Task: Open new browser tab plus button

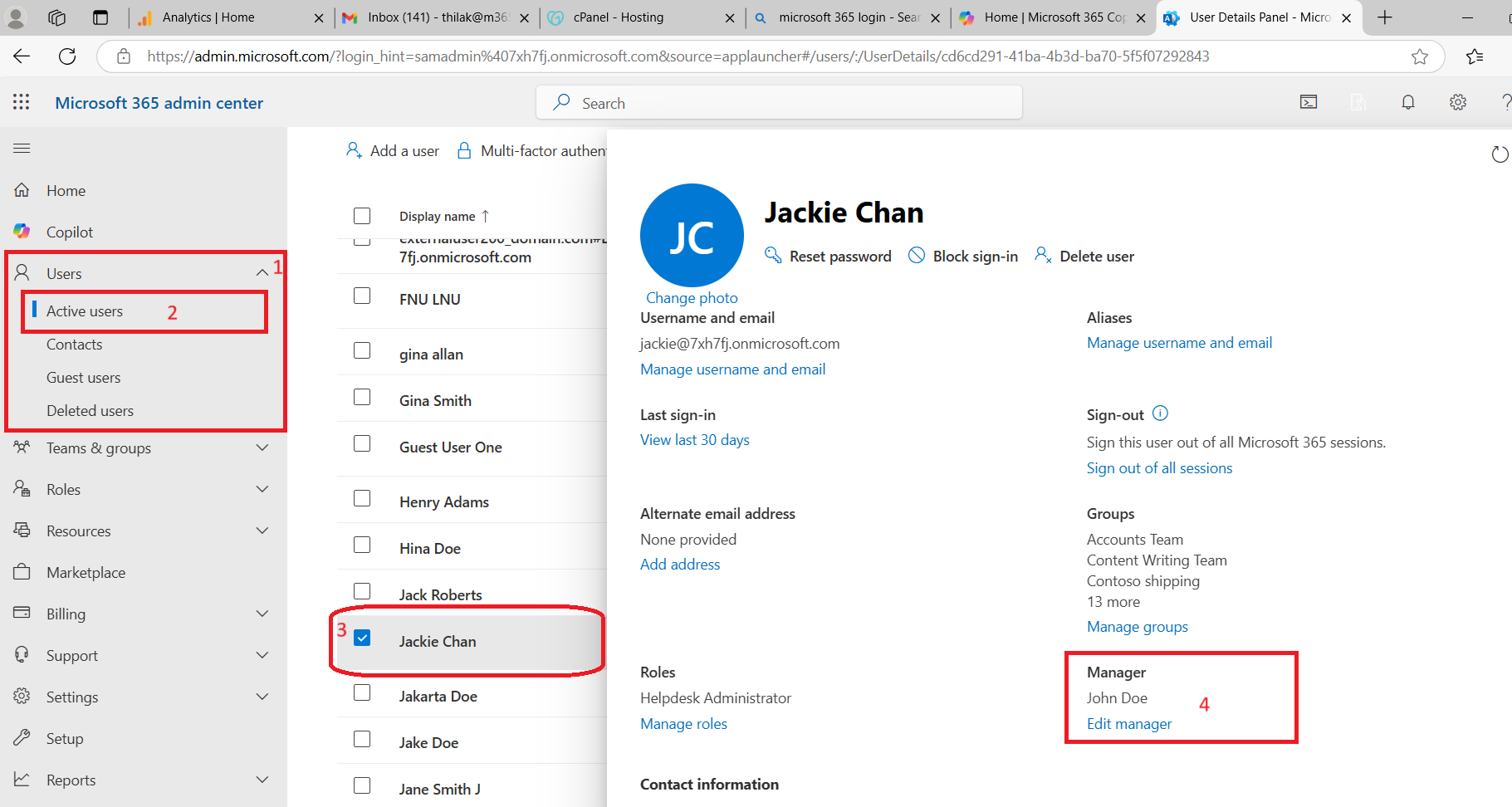Action: (1385, 17)
